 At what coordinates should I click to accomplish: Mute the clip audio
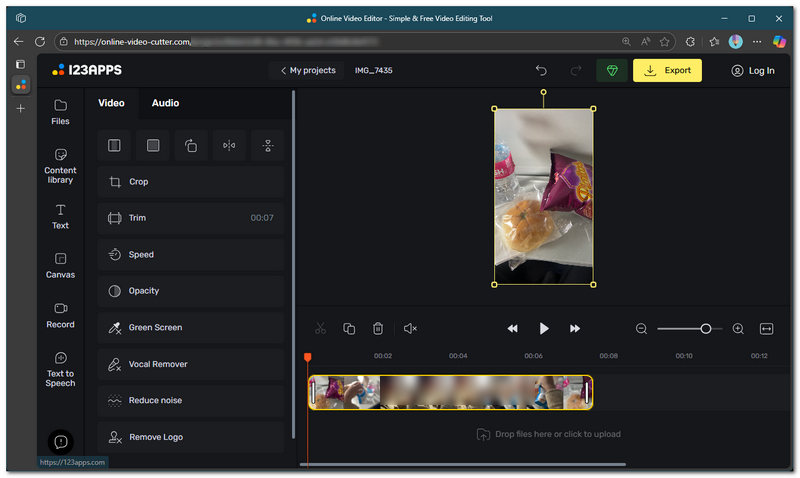click(x=410, y=328)
